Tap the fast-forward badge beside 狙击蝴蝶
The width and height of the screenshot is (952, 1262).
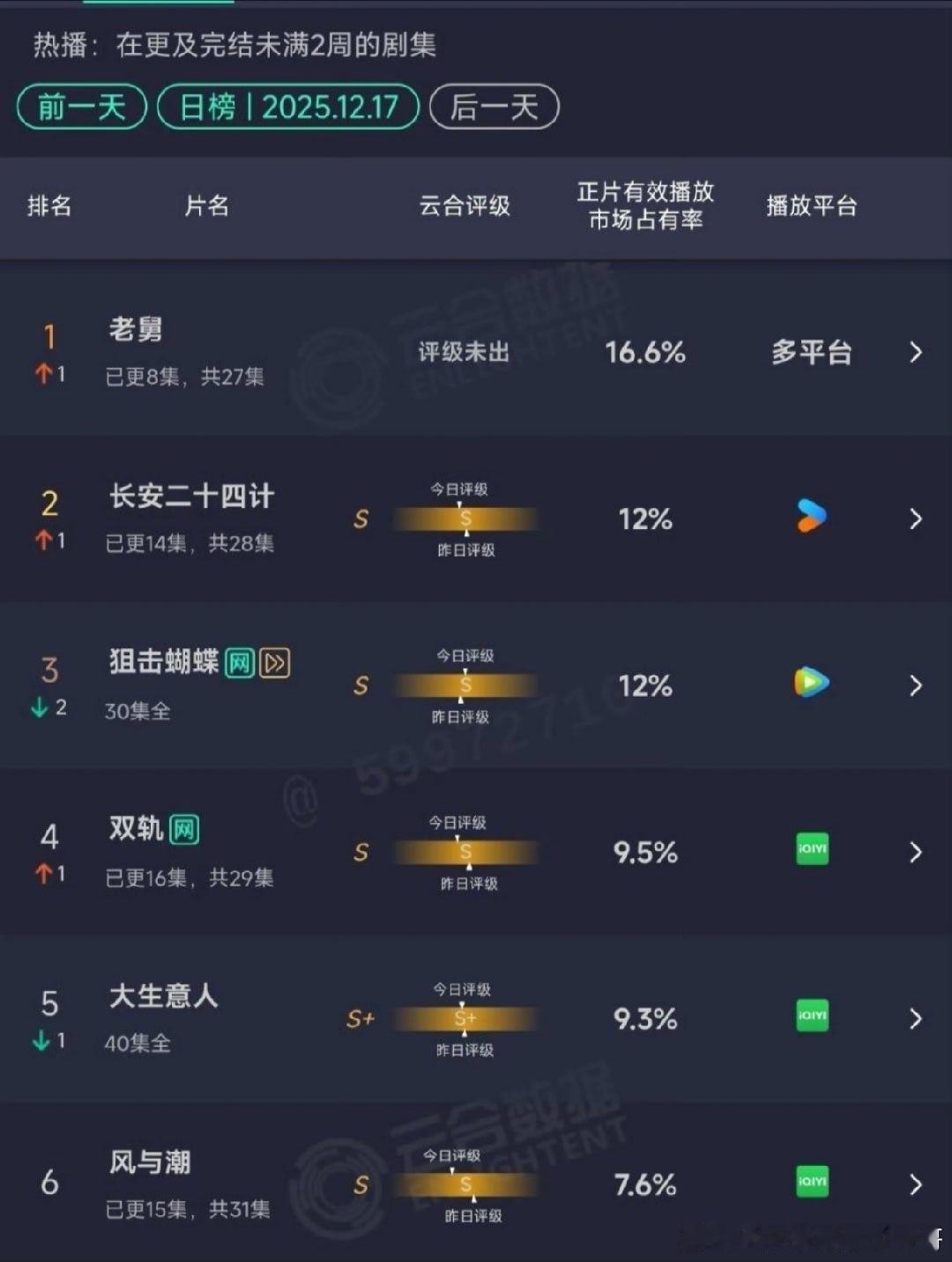(x=275, y=662)
